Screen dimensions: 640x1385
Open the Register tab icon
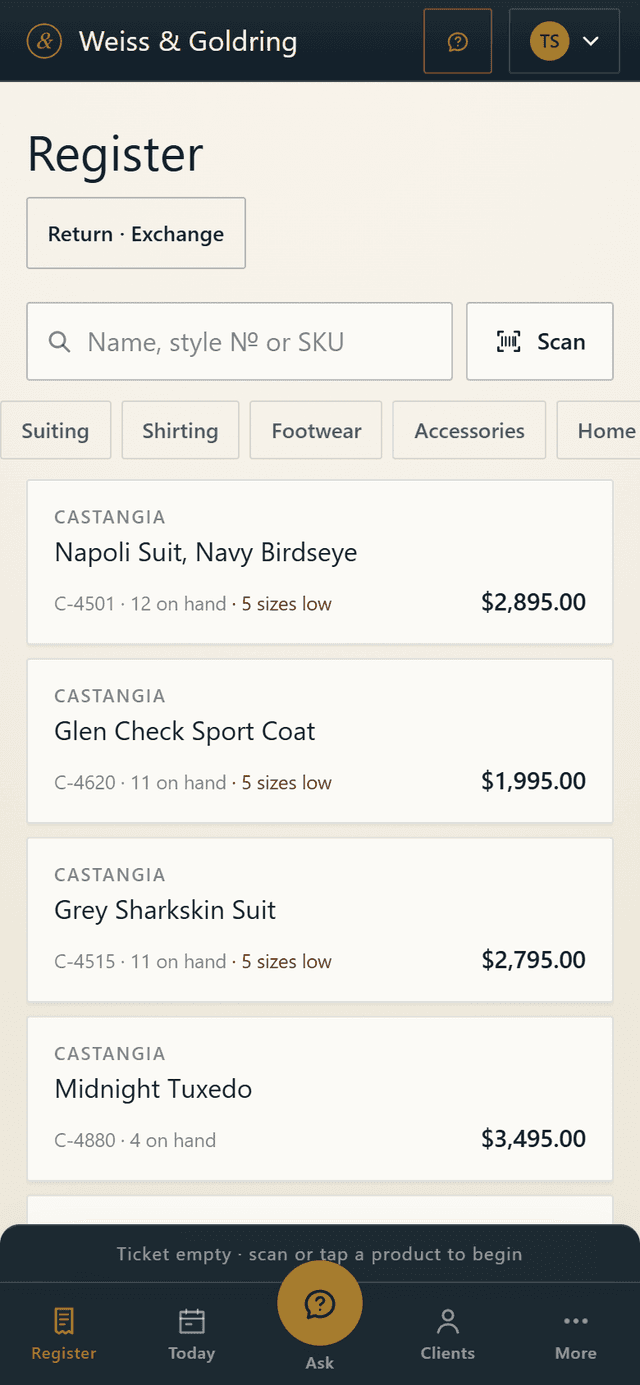click(x=64, y=1321)
